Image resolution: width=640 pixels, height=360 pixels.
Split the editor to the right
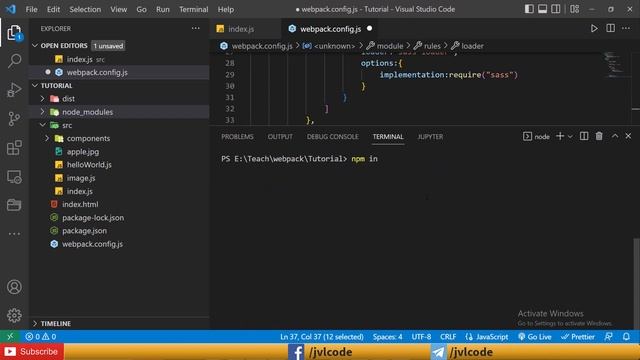point(610,29)
